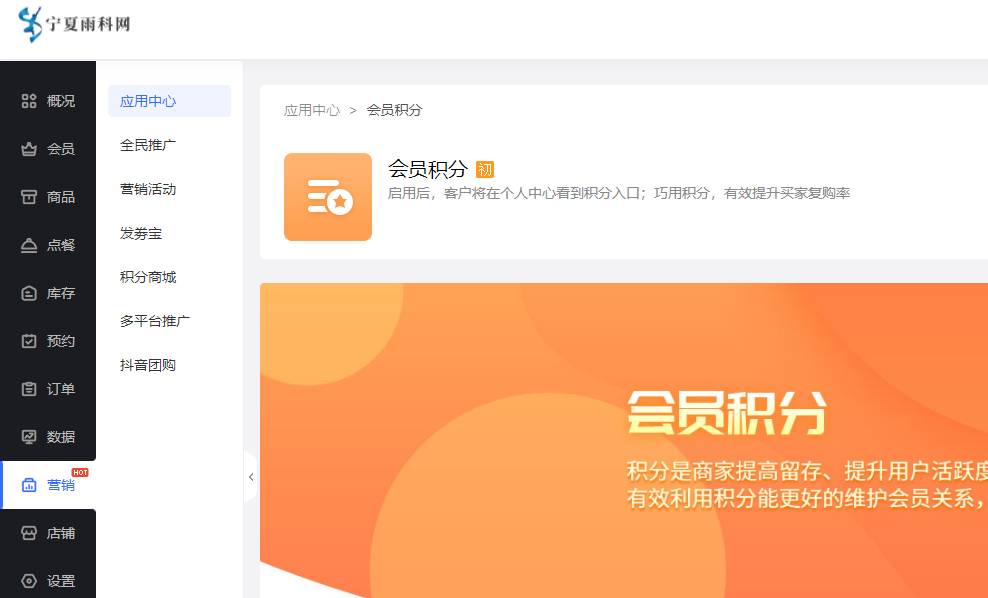Select 预约 menu item
The height and width of the screenshot is (598, 988).
[60, 341]
